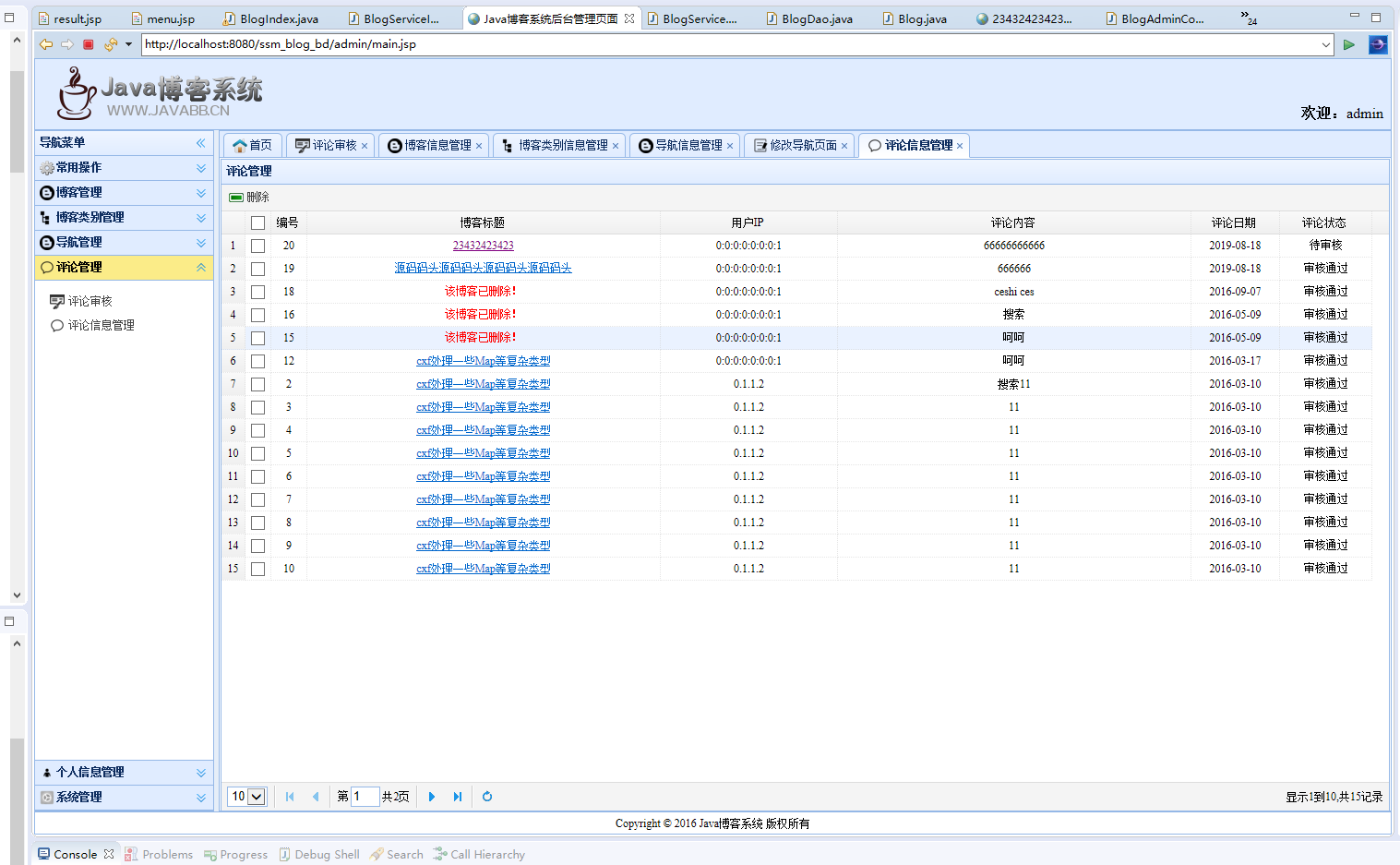1400x865 pixels.
Task: Click the browser stop loading red icon
Action: [89, 44]
